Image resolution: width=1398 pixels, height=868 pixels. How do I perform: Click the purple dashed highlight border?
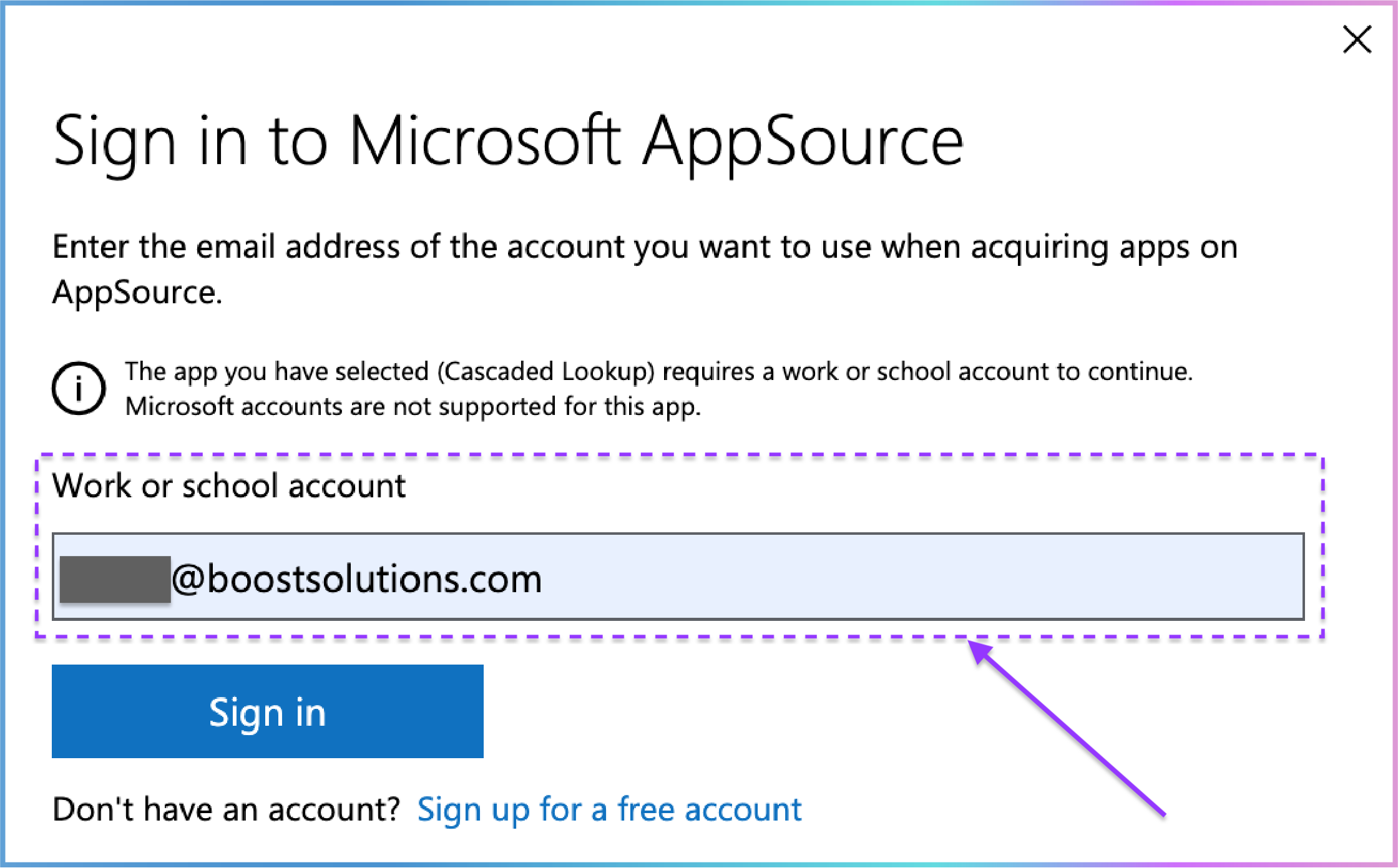click(679, 456)
